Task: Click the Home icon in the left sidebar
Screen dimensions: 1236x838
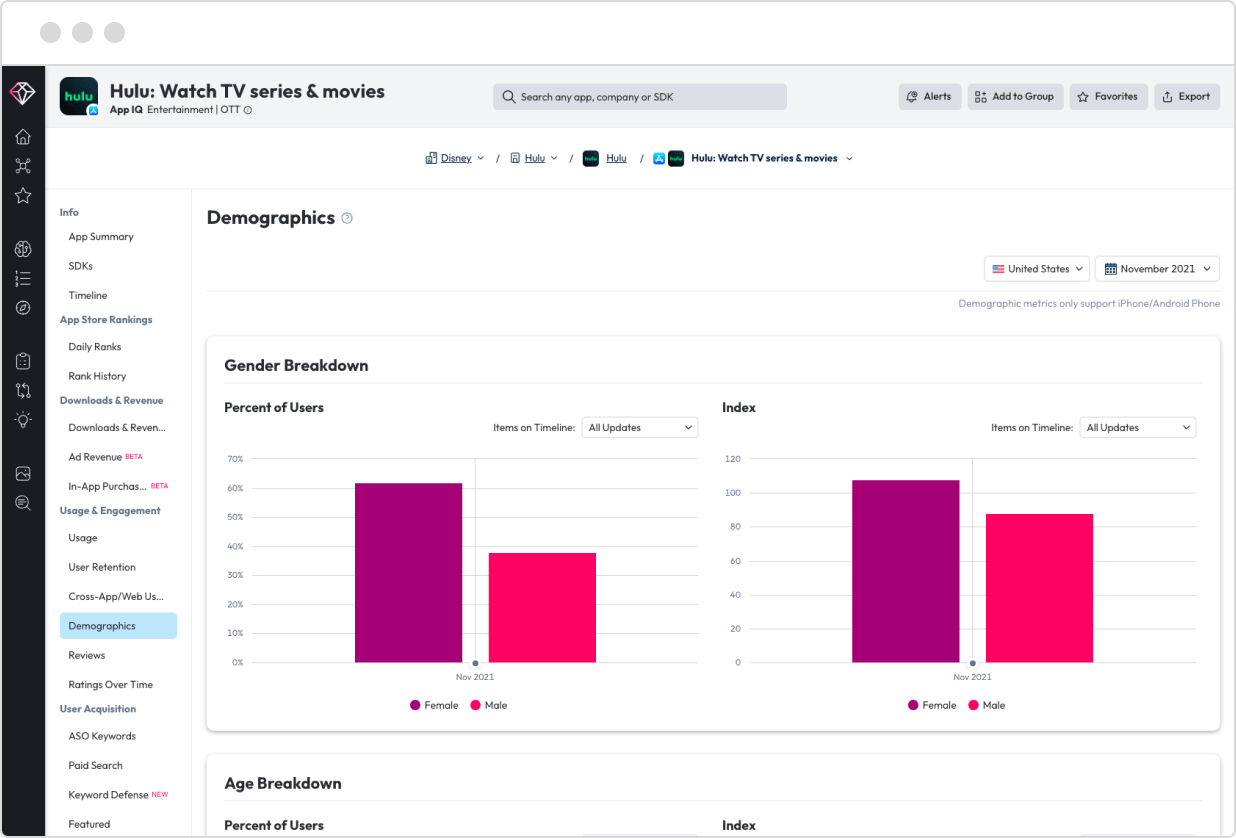Action: pos(22,137)
